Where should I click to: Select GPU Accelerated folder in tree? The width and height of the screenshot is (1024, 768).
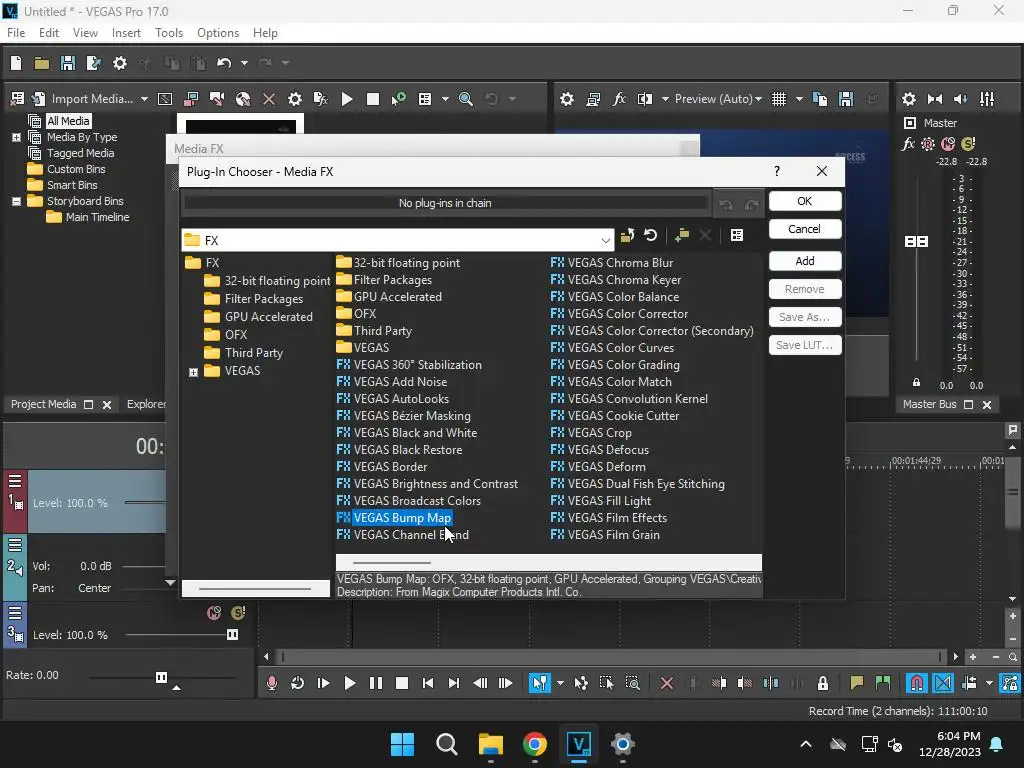point(268,317)
